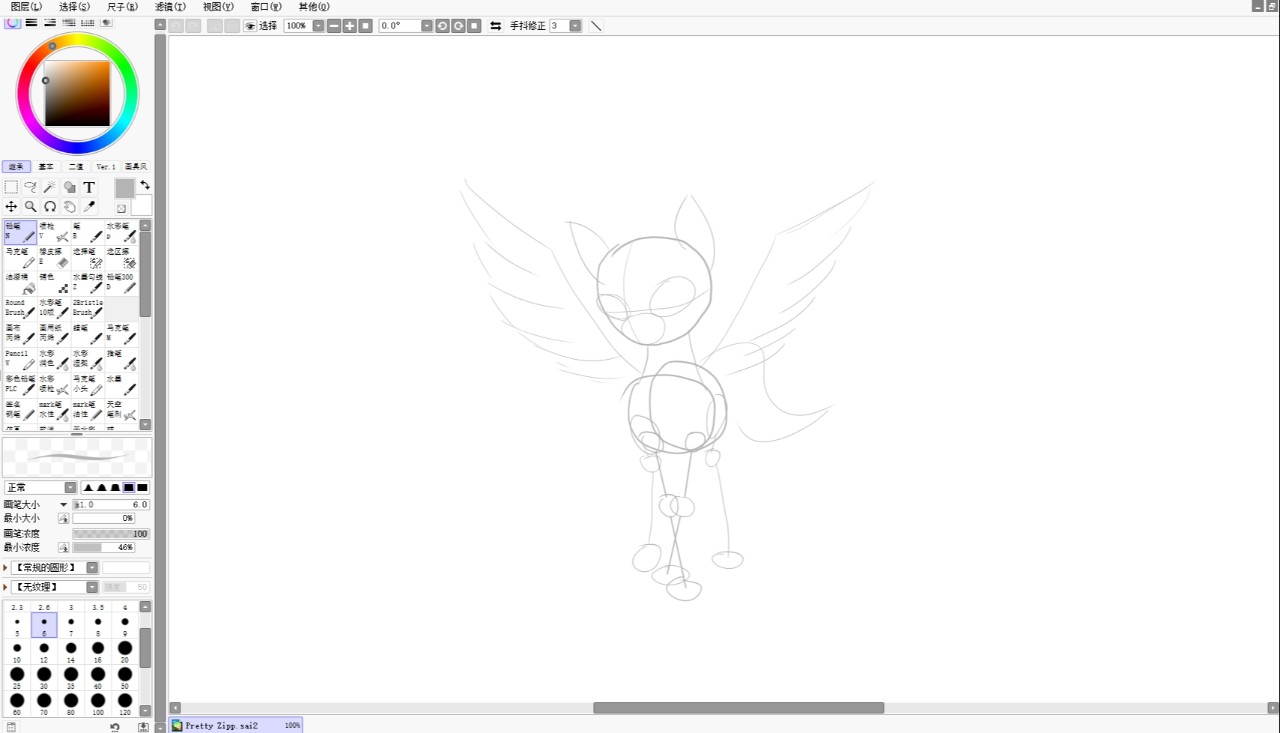Select the Text tool
Image resolution: width=1280 pixels, height=733 pixels.
click(x=89, y=187)
